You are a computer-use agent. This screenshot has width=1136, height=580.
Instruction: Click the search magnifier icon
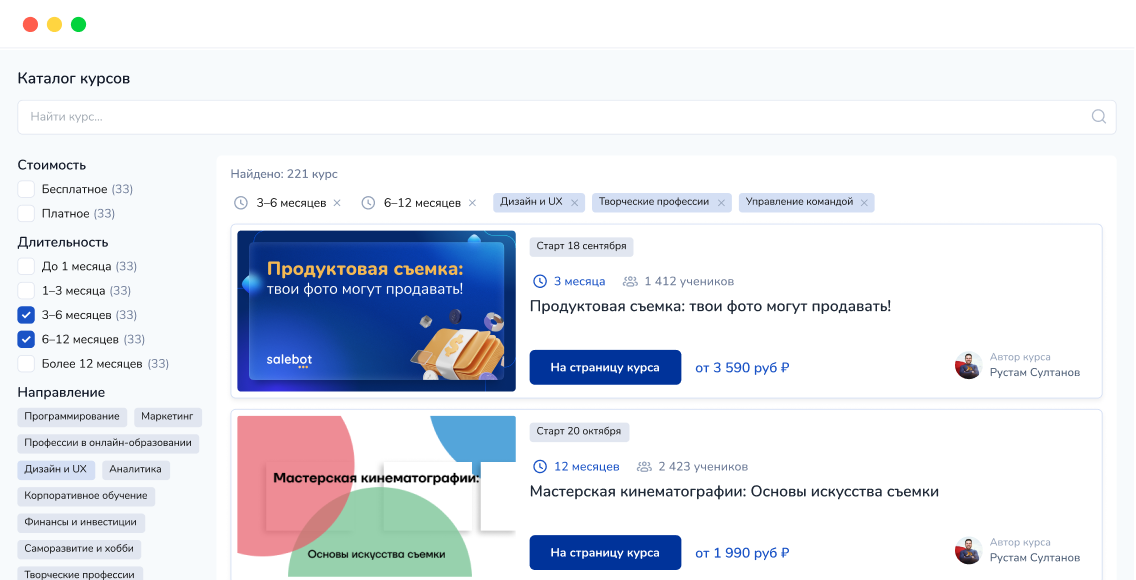point(1098,117)
